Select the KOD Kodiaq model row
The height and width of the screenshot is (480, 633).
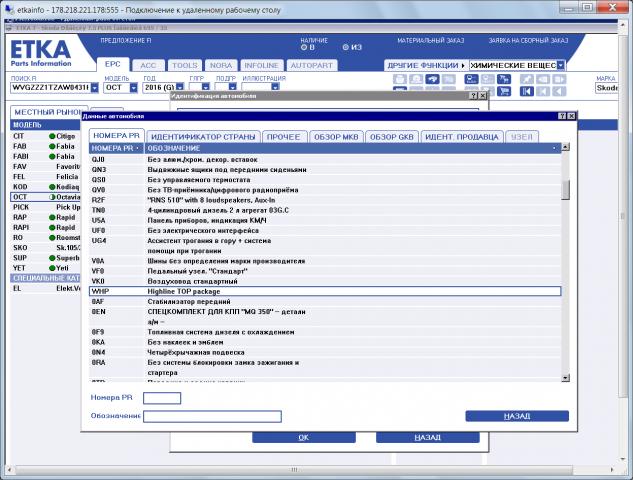pyautogui.click(x=45, y=187)
